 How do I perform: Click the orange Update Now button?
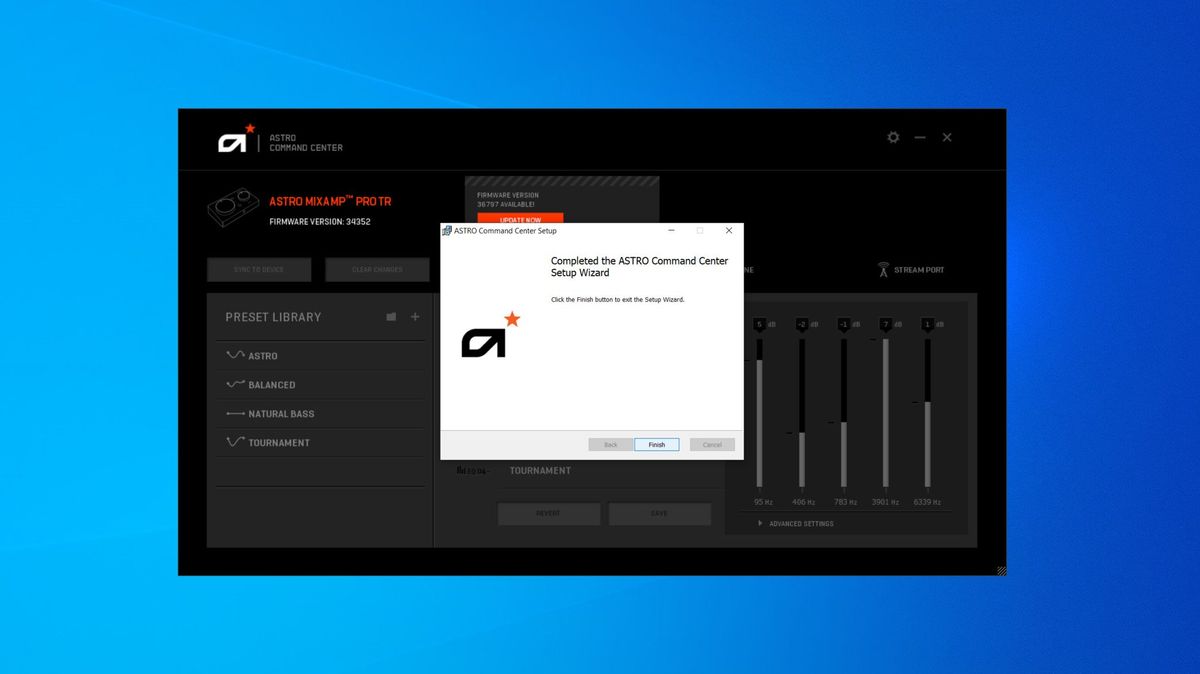(x=520, y=219)
